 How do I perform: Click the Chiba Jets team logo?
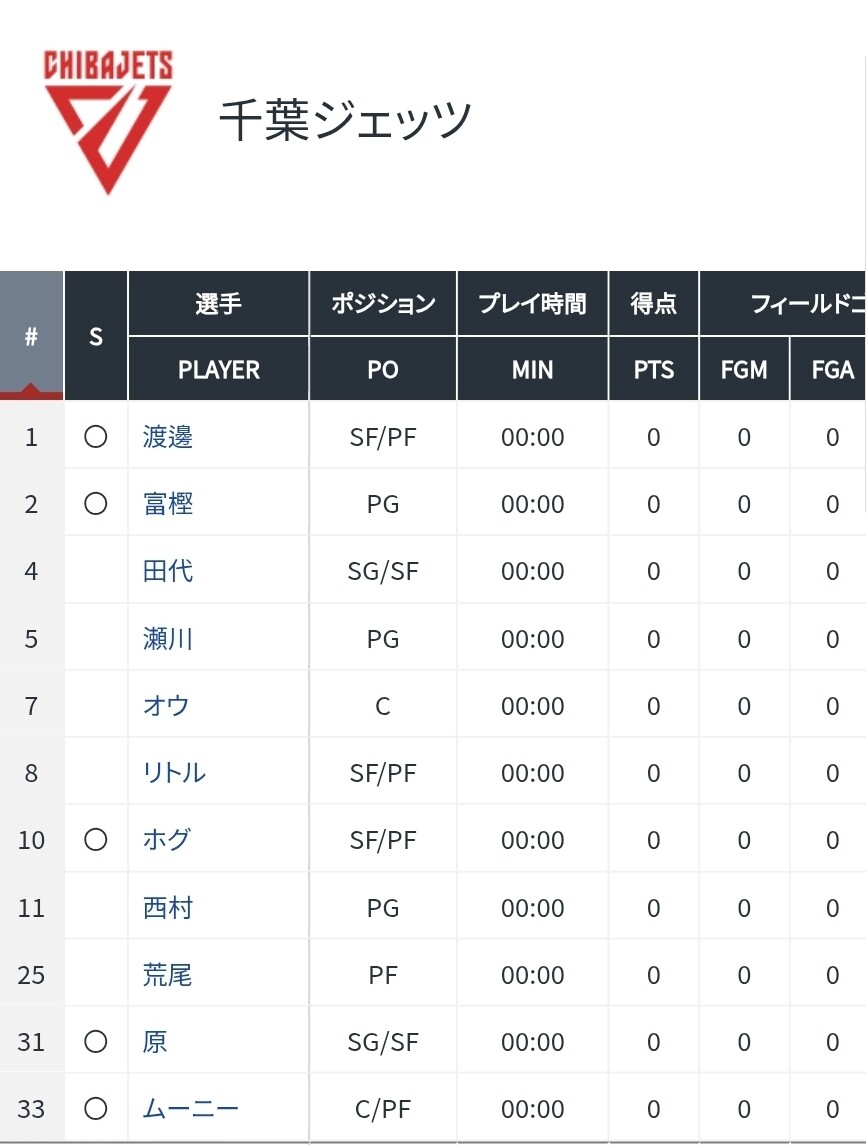point(108,120)
